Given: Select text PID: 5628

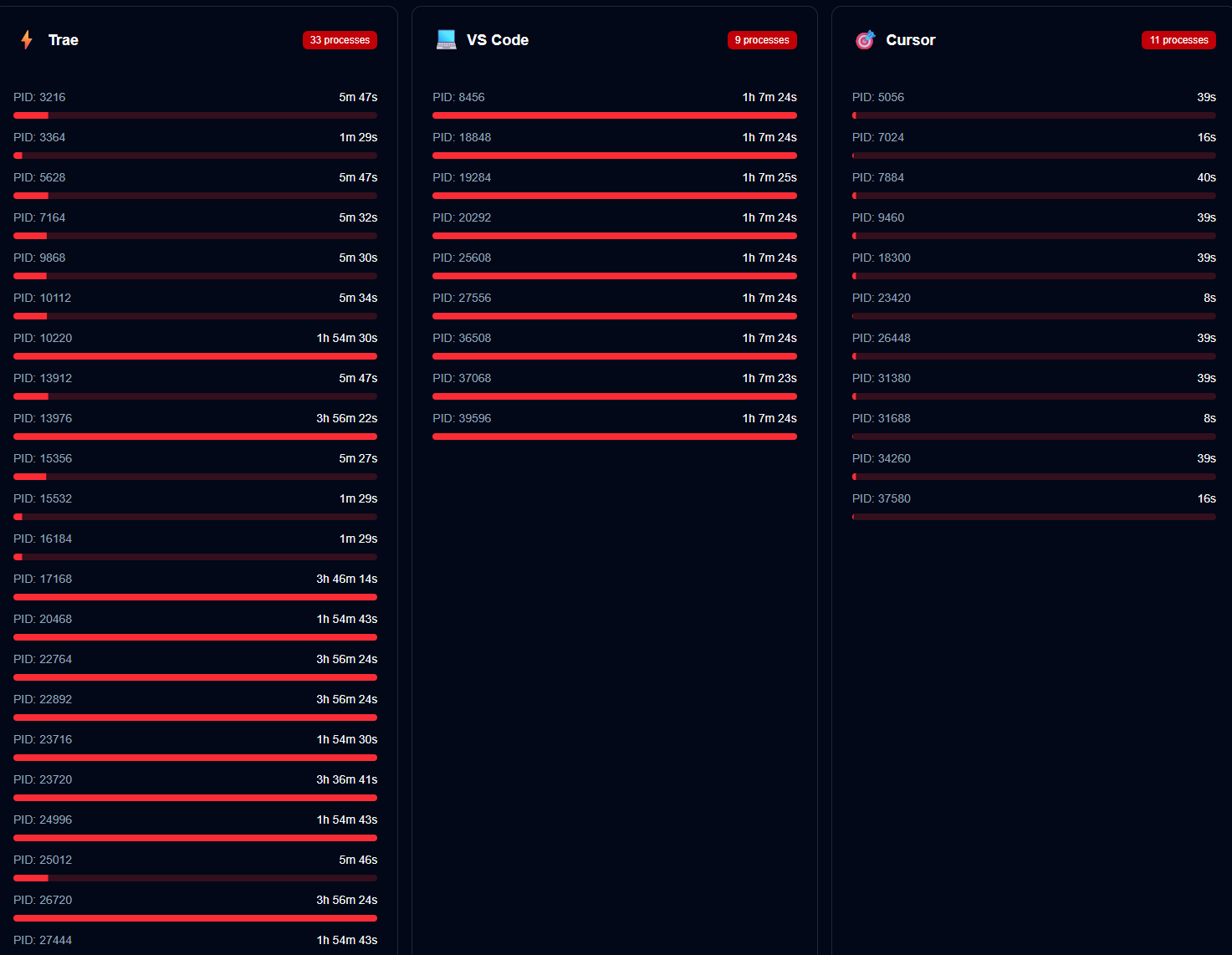Looking at the screenshot, I should pyautogui.click(x=39, y=177).
